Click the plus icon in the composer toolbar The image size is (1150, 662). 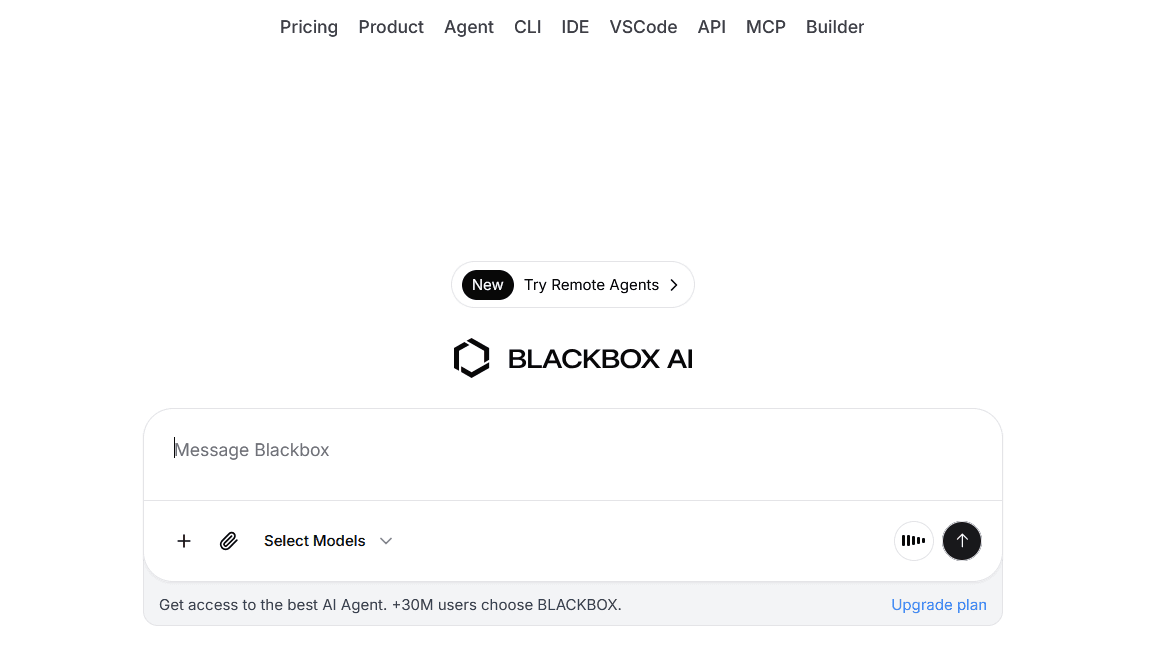coord(184,541)
